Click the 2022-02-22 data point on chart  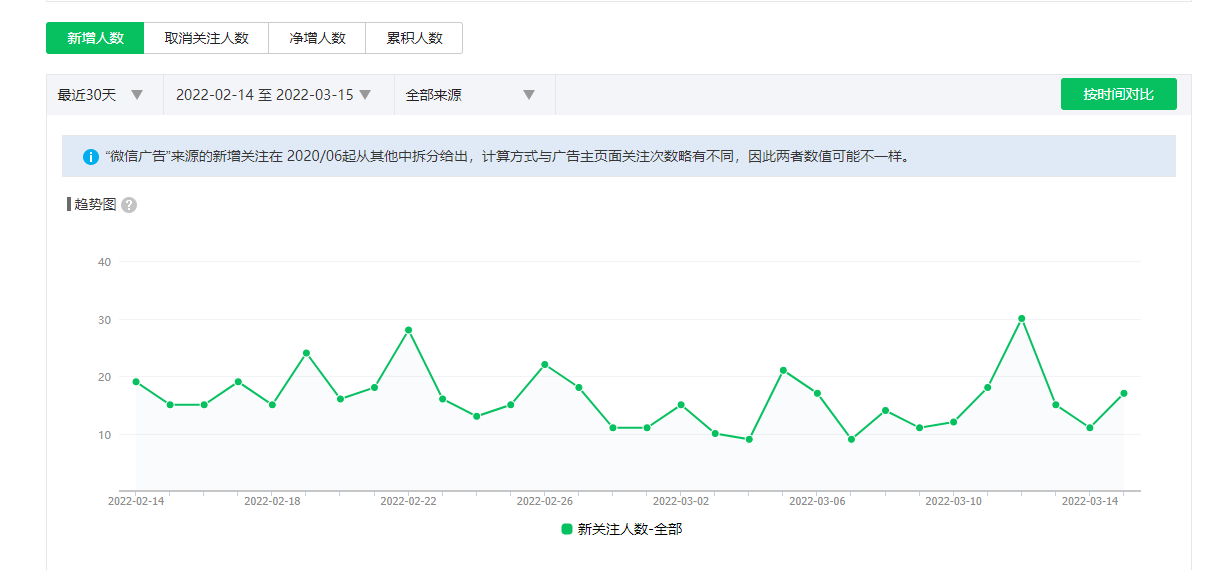408,330
